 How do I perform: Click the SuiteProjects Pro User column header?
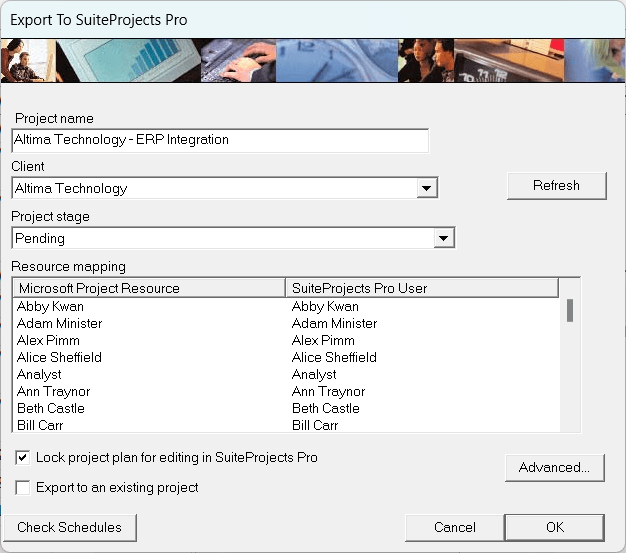click(x=422, y=288)
